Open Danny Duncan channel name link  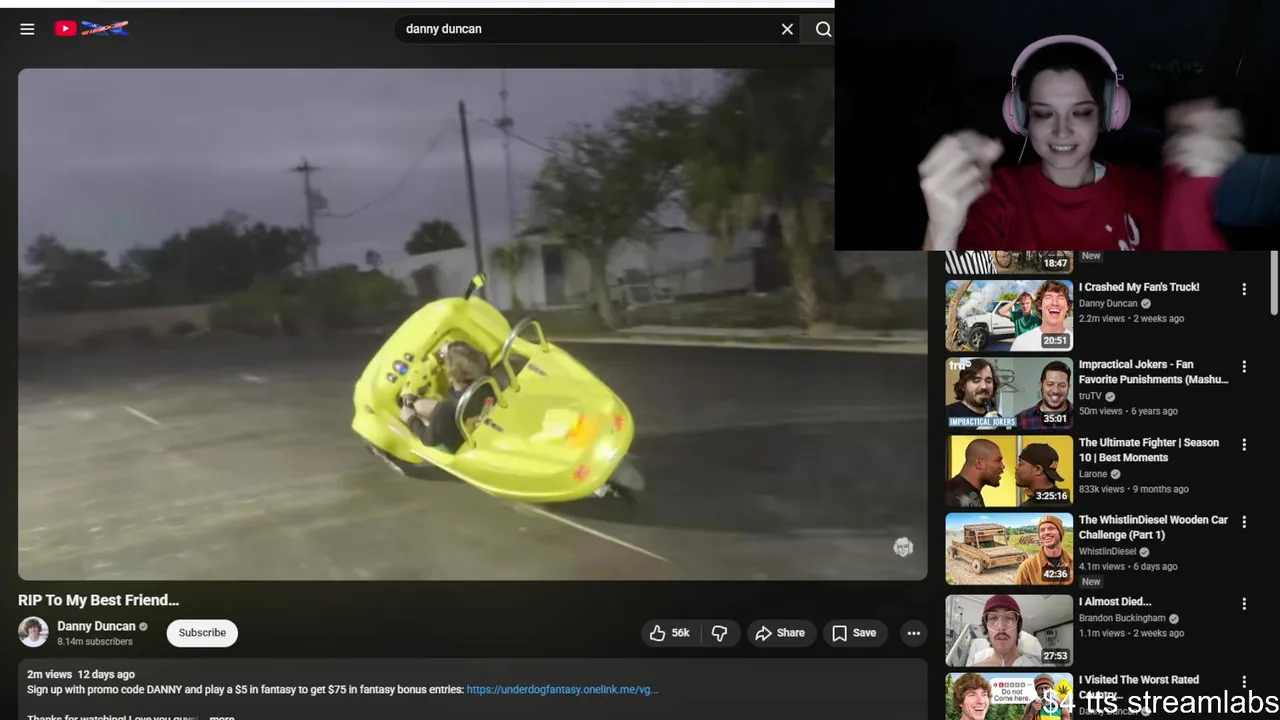click(96, 626)
